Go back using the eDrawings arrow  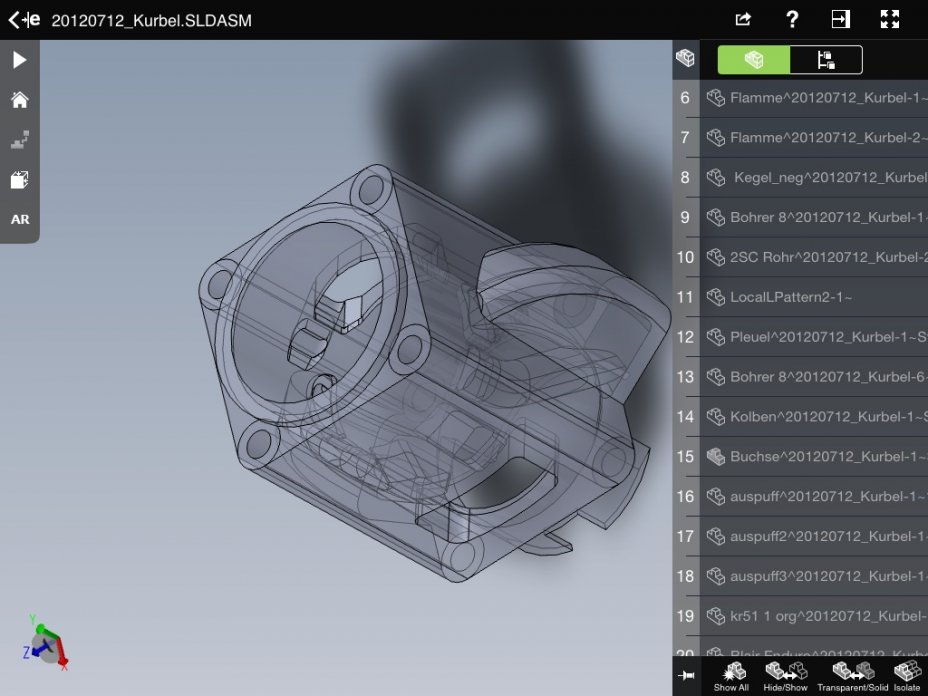click(24, 19)
